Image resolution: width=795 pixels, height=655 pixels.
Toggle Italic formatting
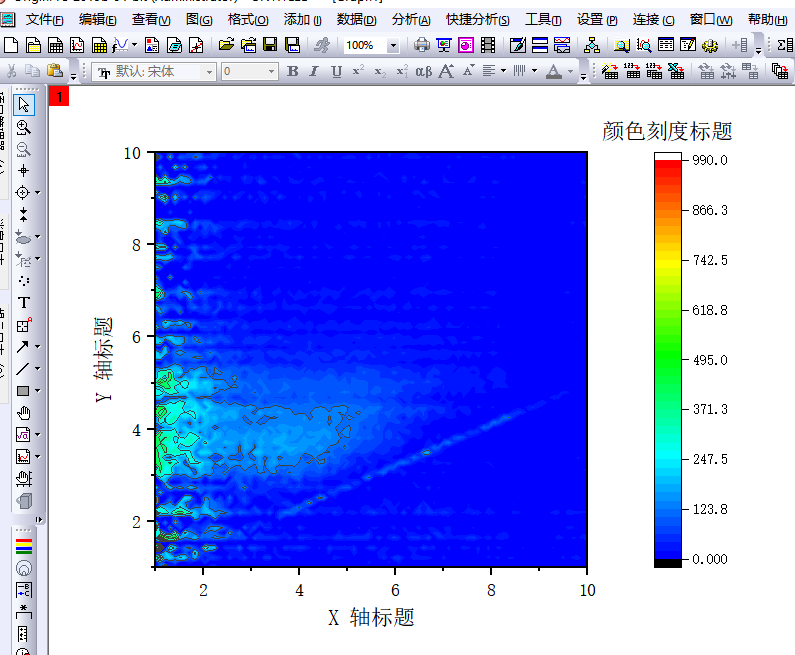pyautogui.click(x=314, y=71)
